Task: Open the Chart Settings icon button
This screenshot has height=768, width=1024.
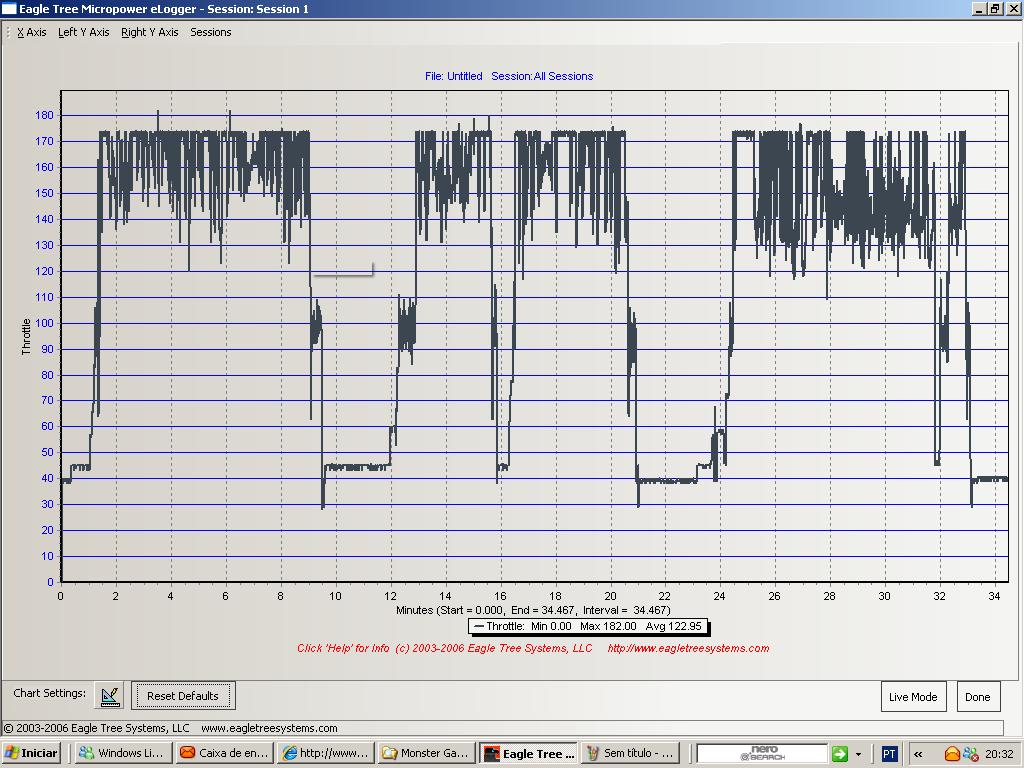Action: [x=110, y=696]
